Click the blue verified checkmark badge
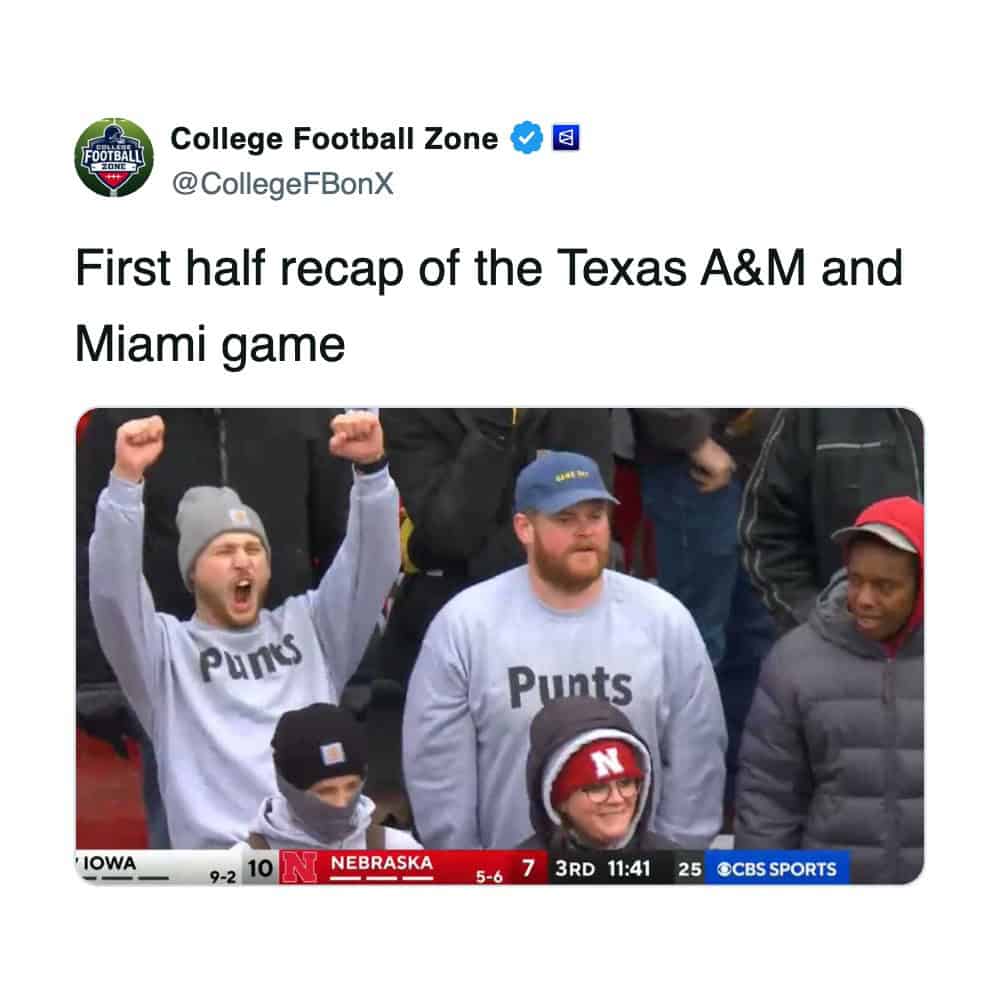 click(x=523, y=139)
